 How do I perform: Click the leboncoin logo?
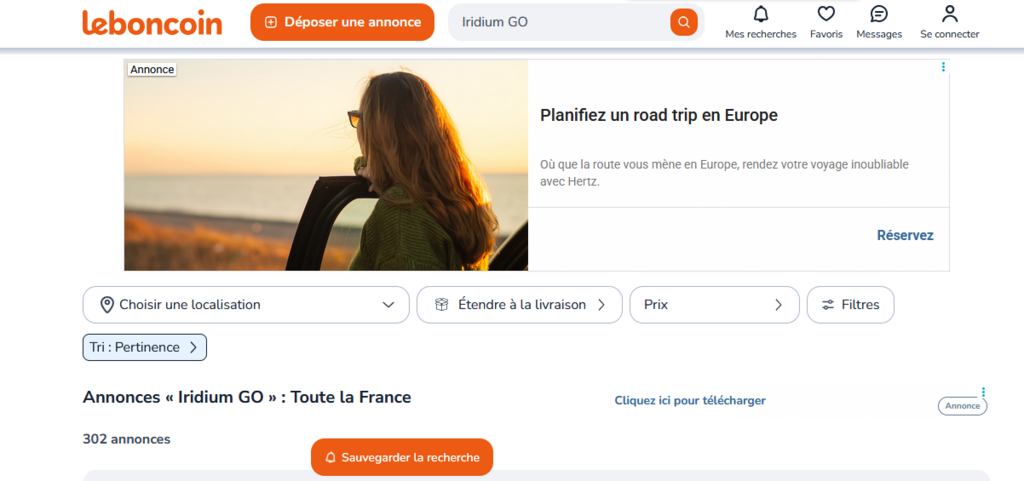tap(152, 22)
